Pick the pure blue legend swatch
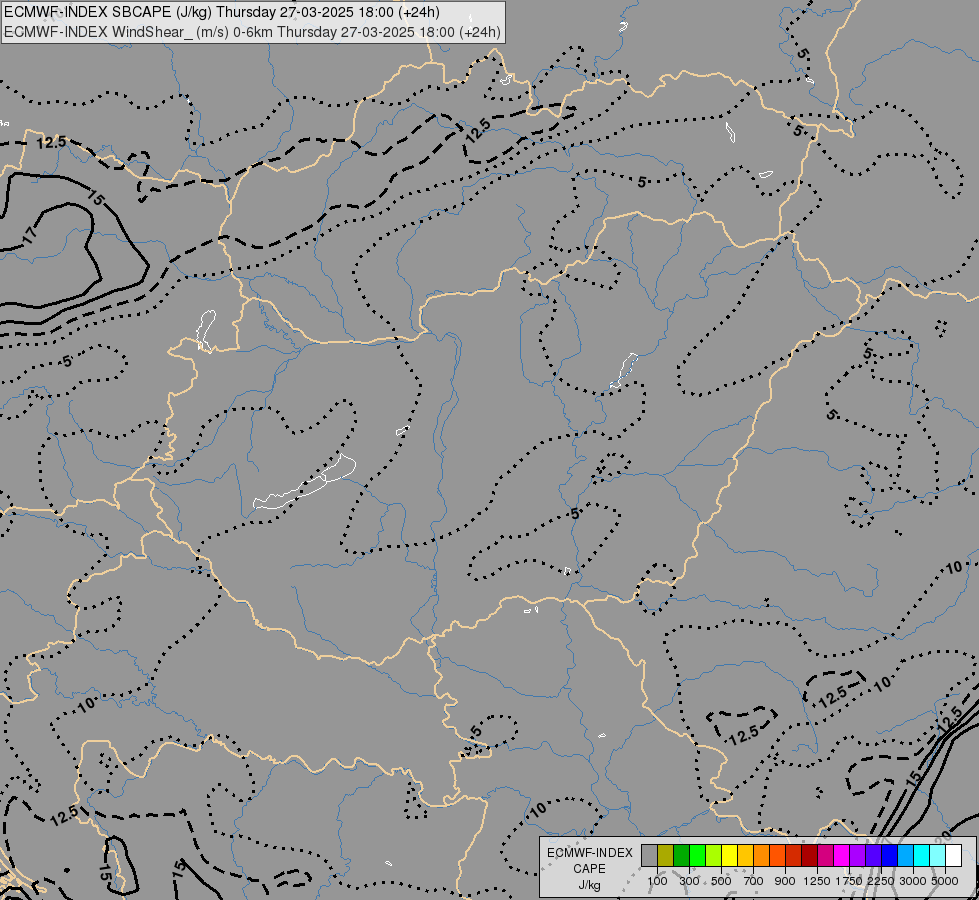This screenshot has height=900, width=979. click(x=889, y=856)
